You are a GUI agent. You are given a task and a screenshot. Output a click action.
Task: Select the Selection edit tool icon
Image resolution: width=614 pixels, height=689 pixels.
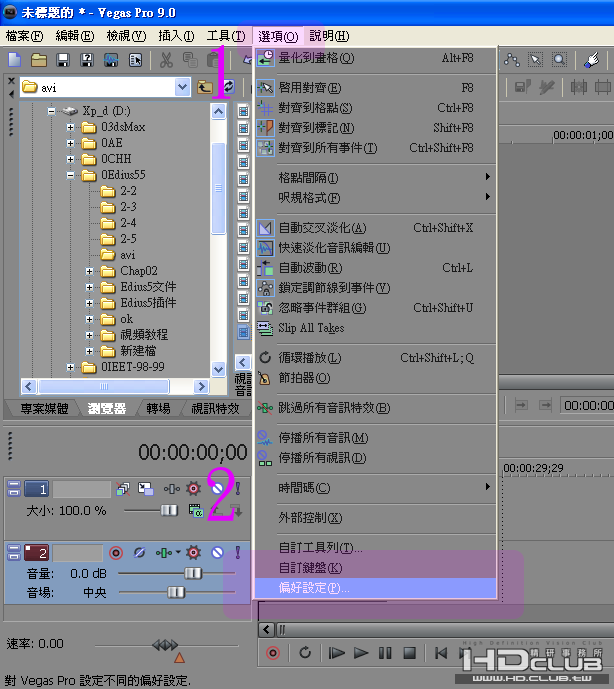point(535,60)
